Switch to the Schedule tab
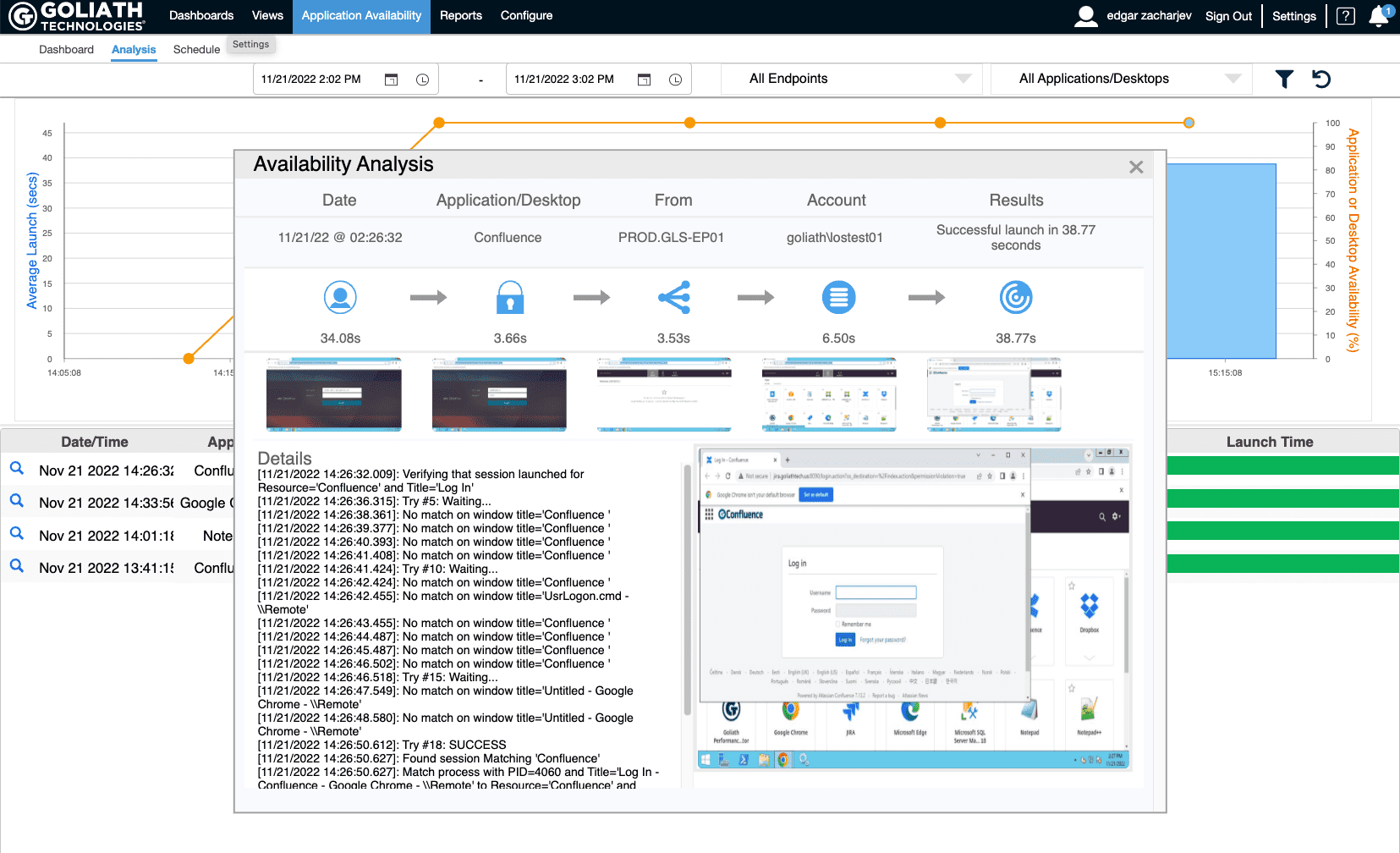1400x853 pixels. point(196,50)
